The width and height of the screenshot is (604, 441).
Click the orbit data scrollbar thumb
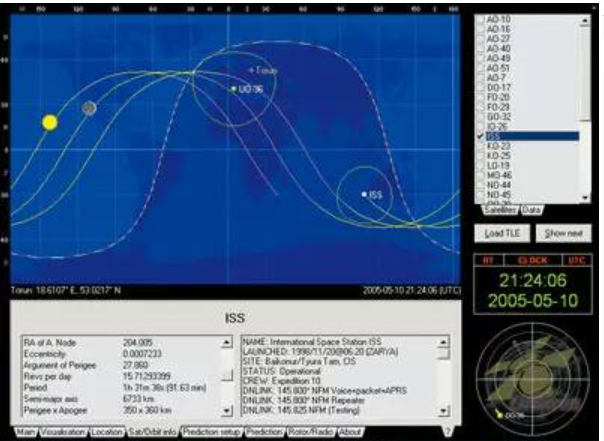click(x=227, y=375)
